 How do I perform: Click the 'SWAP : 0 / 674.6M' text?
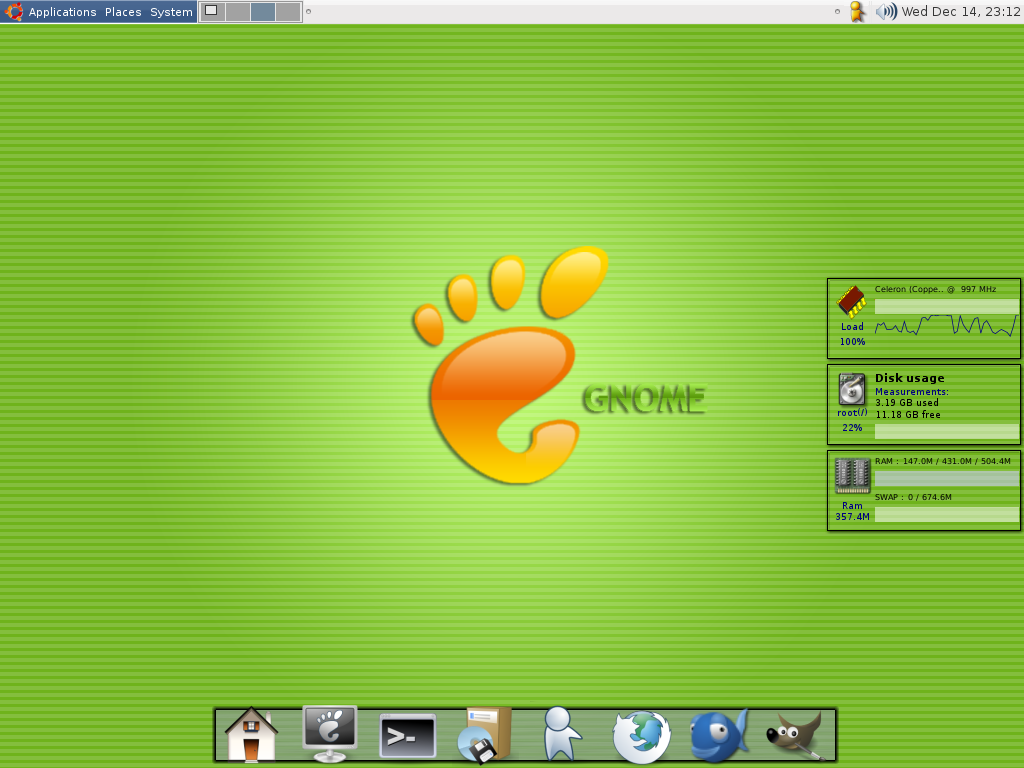913,497
